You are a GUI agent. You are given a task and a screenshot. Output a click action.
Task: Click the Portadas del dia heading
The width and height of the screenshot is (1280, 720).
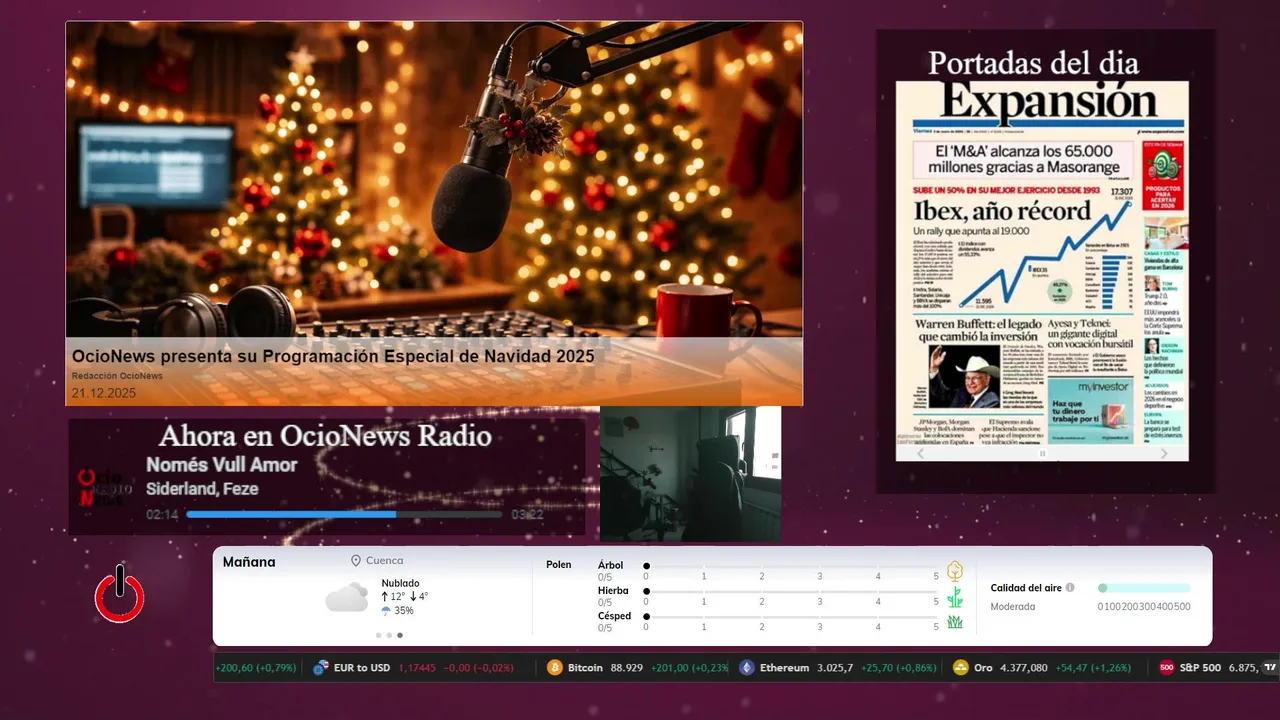pos(1033,63)
